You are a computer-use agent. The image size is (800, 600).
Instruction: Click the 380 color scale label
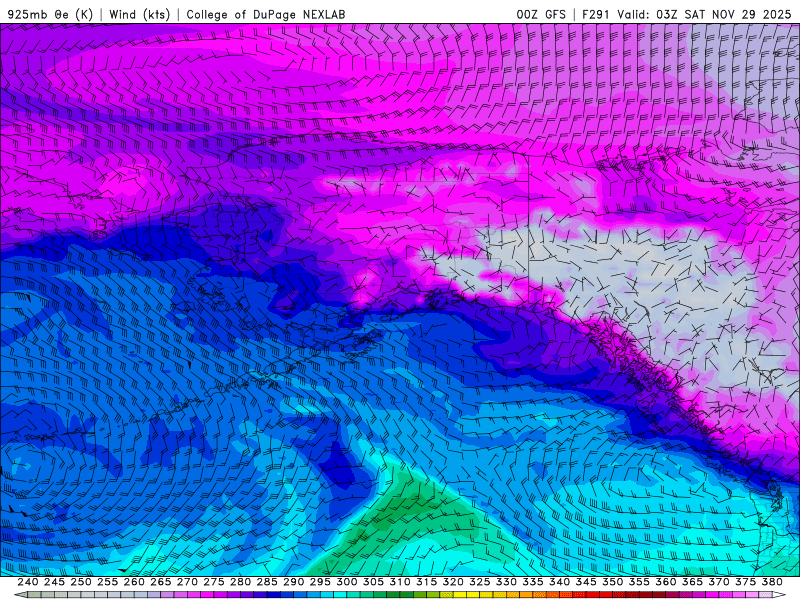click(x=772, y=582)
